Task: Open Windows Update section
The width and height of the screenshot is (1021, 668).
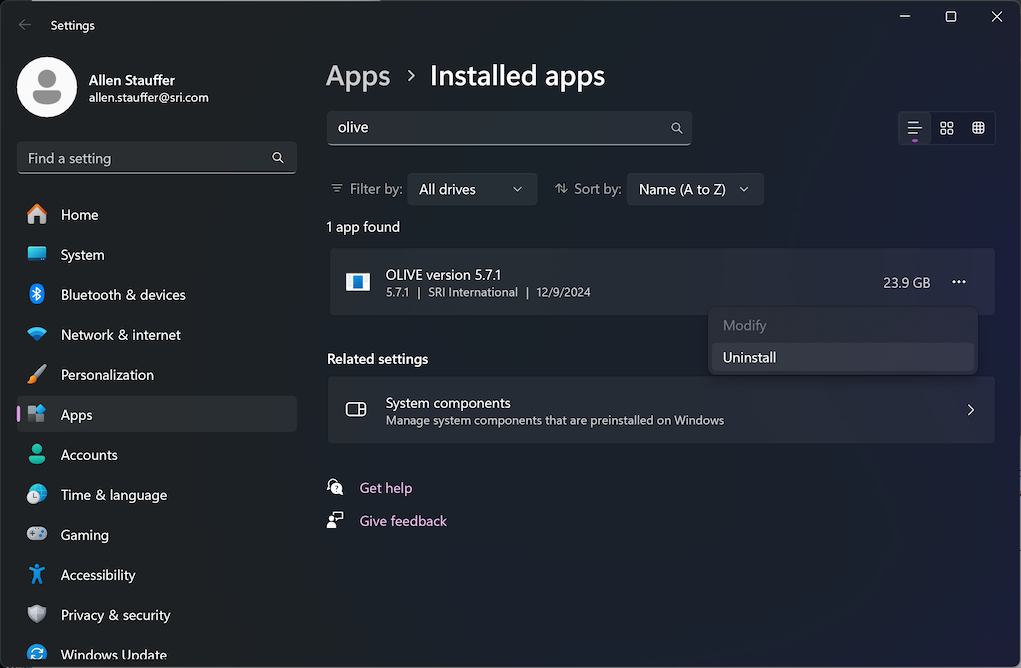Action: [x=112, y=653]
